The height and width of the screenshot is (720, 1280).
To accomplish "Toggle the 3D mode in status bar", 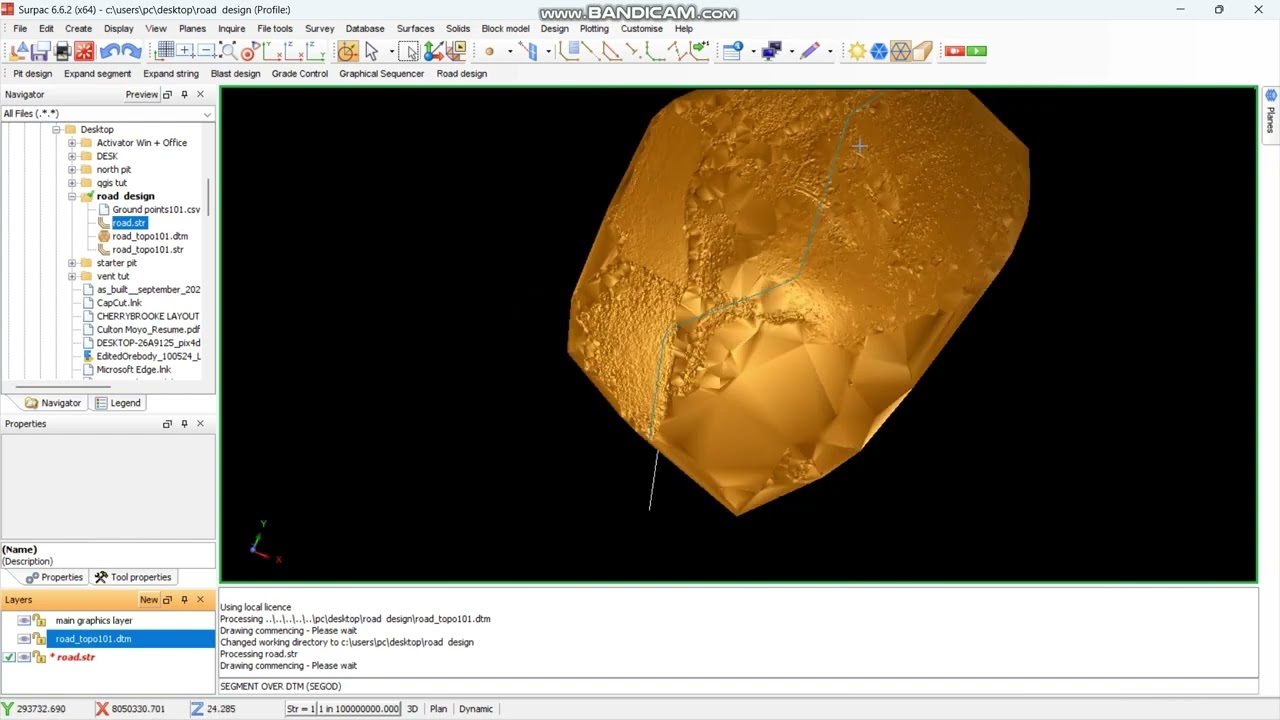I will [412, 709].
